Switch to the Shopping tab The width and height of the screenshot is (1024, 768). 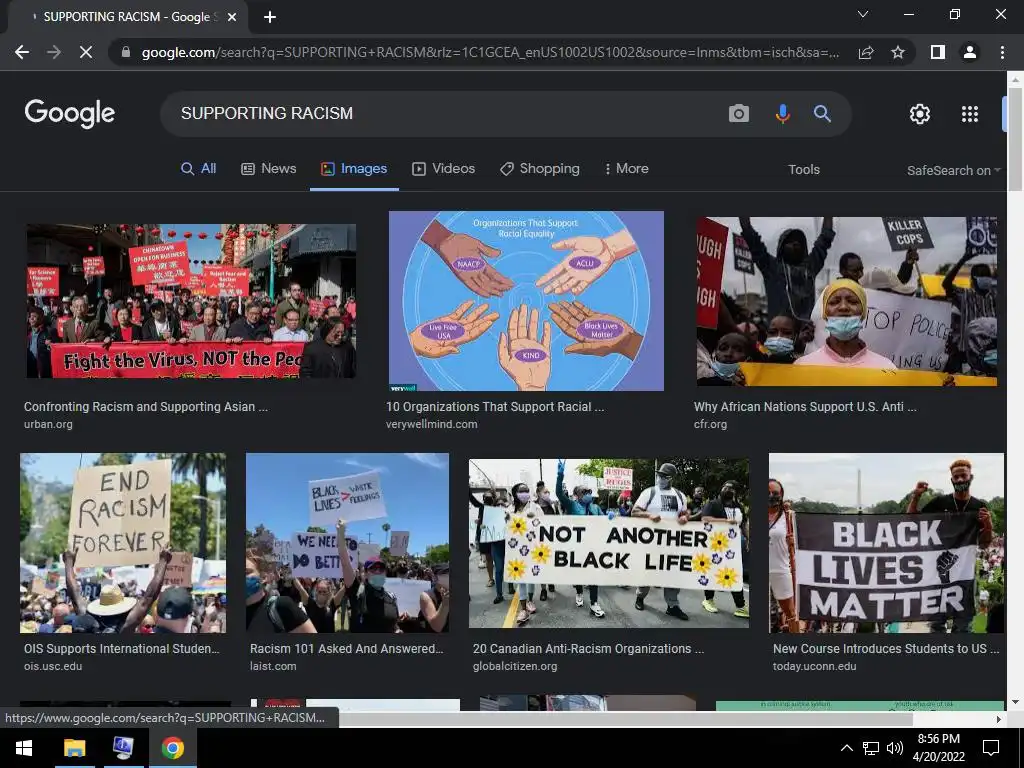coord(539,168)
